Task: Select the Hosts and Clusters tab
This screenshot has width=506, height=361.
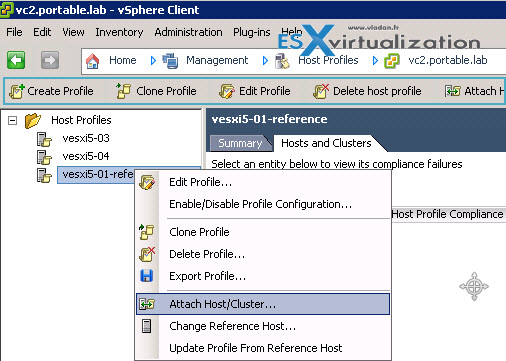Action: pos(326,143)
